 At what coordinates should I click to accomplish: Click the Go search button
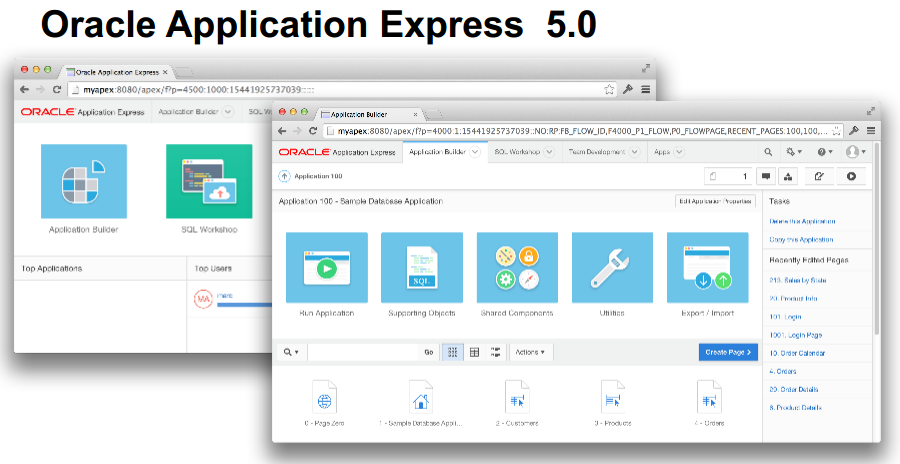click(429, 352)
